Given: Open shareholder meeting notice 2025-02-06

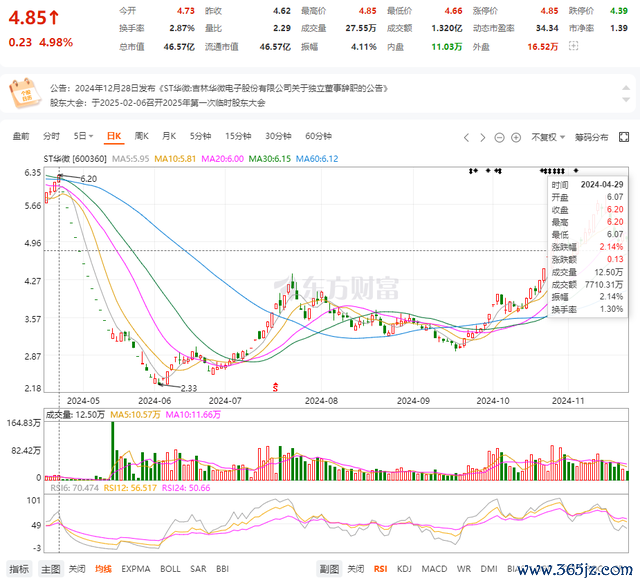Looking at the screenshot, I should click(158, 103).
